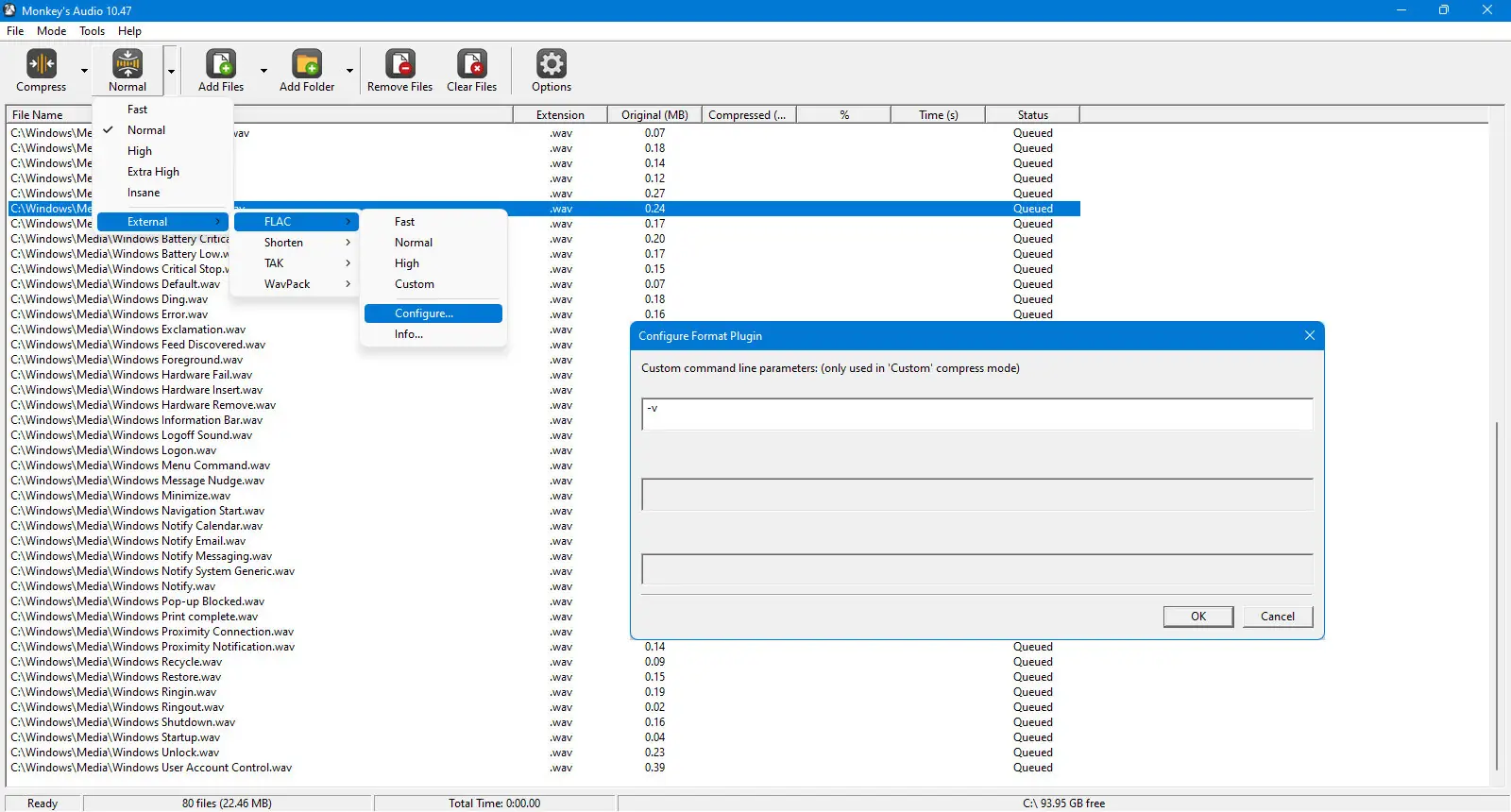The width and height of the screenshot is (1511, 812).
Task: Select the High compression level
Action: [x=163, y=151]
